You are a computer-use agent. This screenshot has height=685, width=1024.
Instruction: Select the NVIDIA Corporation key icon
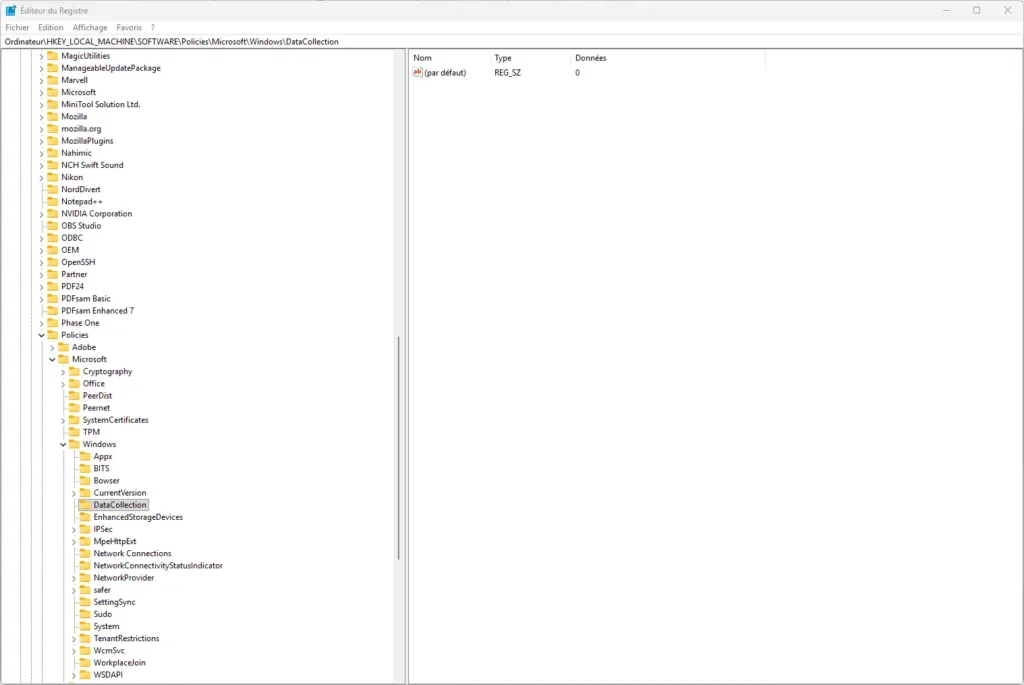(54, 213)
